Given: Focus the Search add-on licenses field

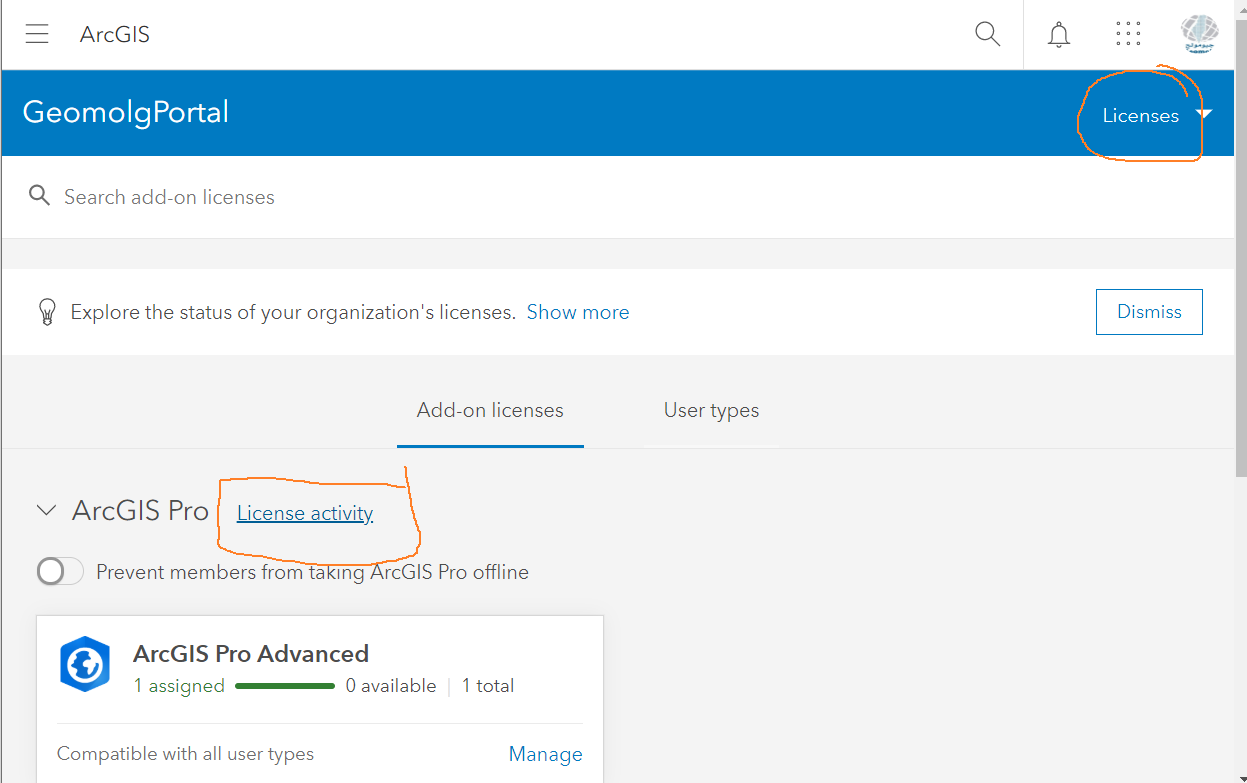Looking at the screenshot, I should pos(400,197).
